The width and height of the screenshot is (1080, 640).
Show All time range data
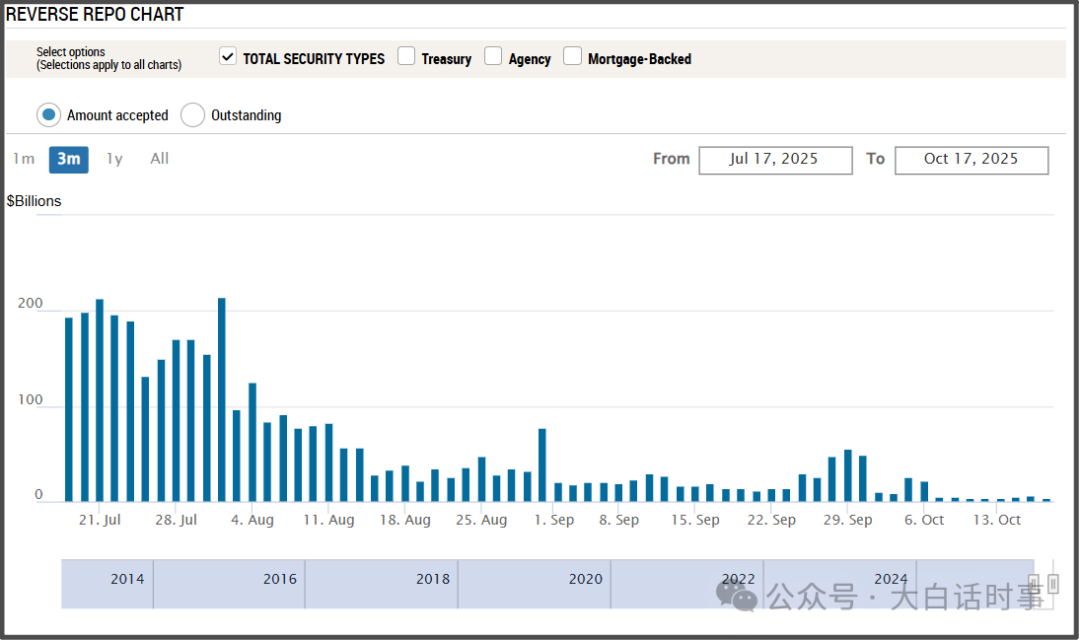coord(160,159)
